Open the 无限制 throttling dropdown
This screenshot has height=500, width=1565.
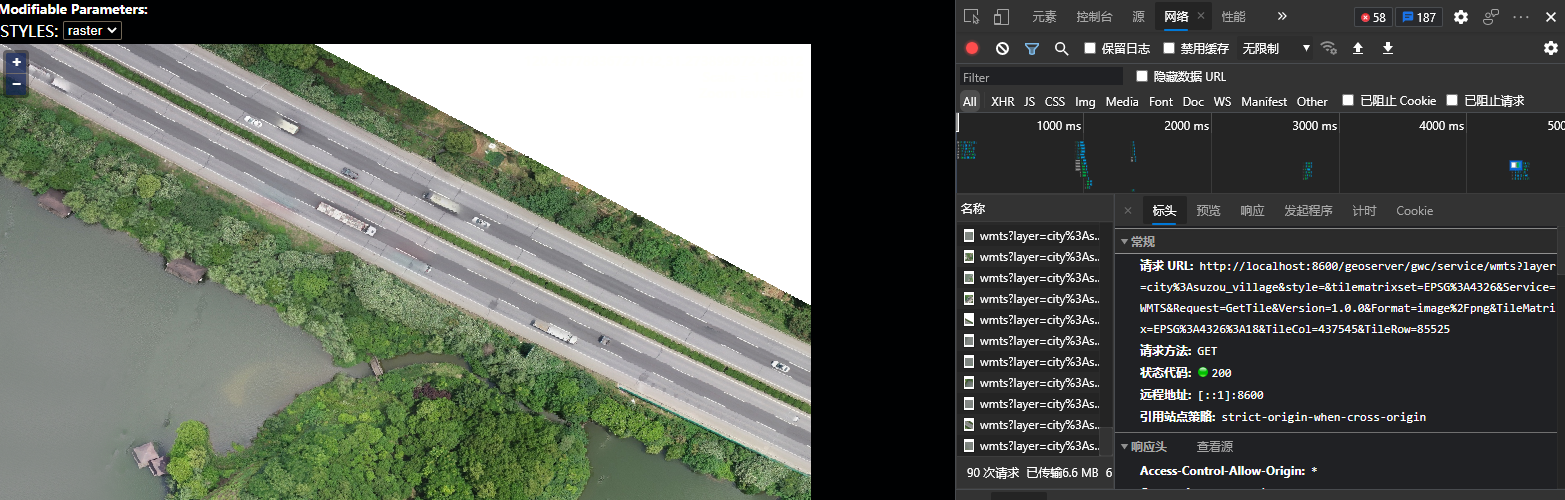[1275, 48]
